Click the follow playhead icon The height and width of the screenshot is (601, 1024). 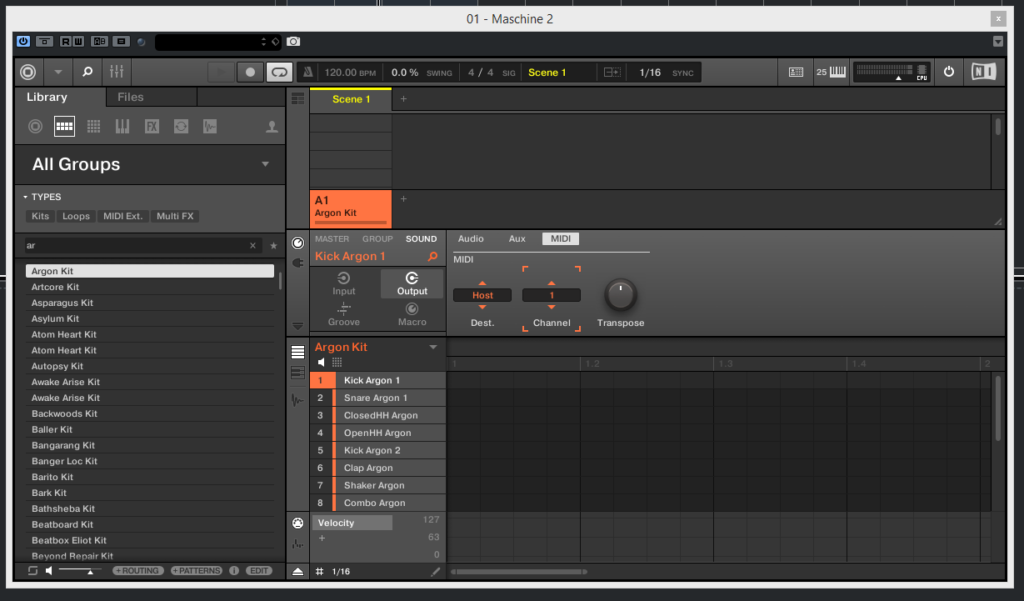click(612, 73)
